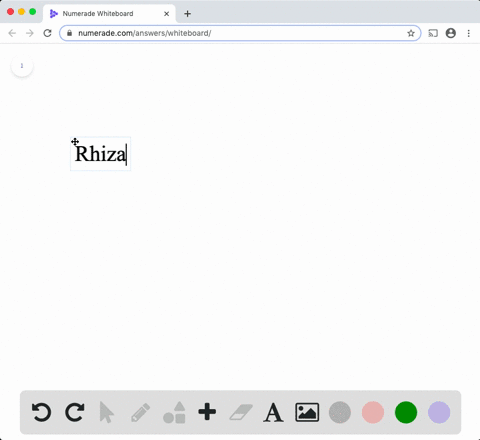
Task: Click the page 1 indicator circle
Action: point(22,66)
